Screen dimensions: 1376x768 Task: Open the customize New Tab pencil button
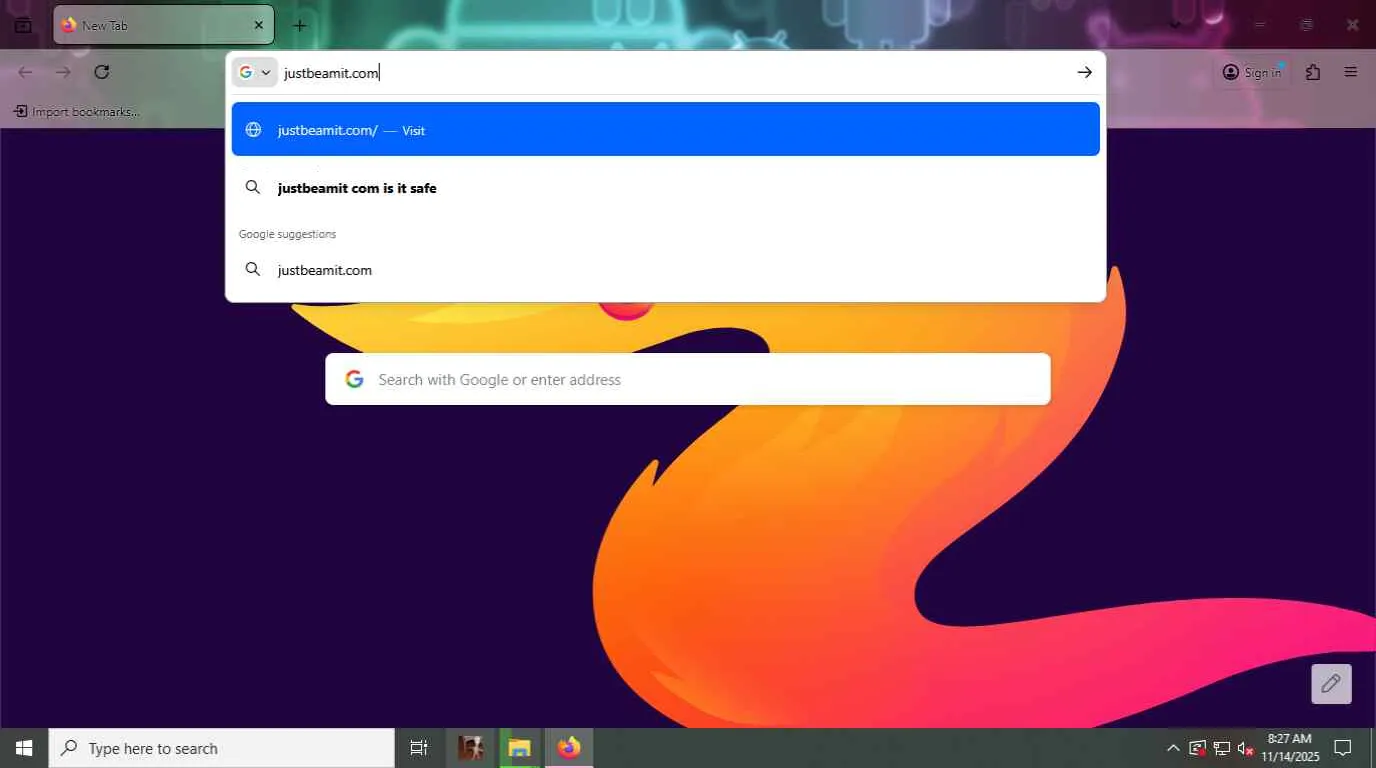coord(1331,684)
